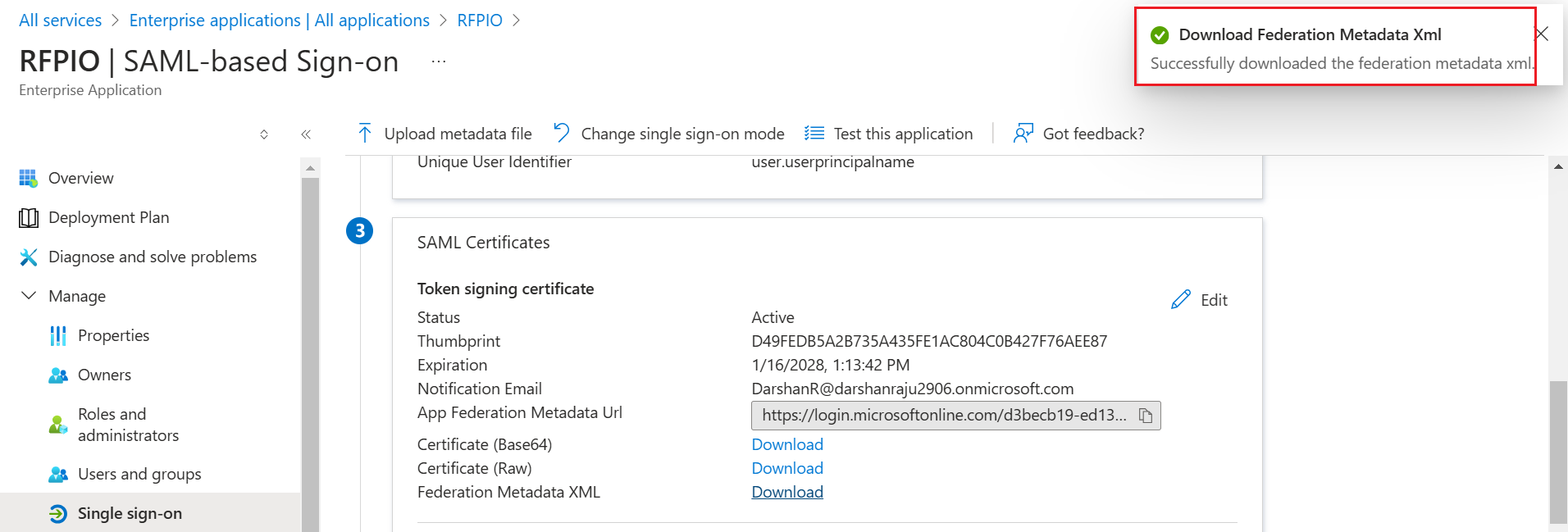This screenshot has width=1568, height=532.
Task: Click the expiration value 1/16/2028, 1:13:42 PM
Action: point(831,365)
